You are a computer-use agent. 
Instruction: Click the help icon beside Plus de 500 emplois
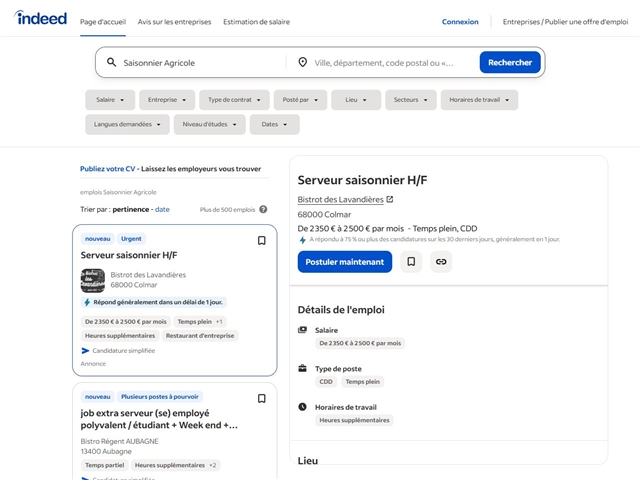pos(264,210)
